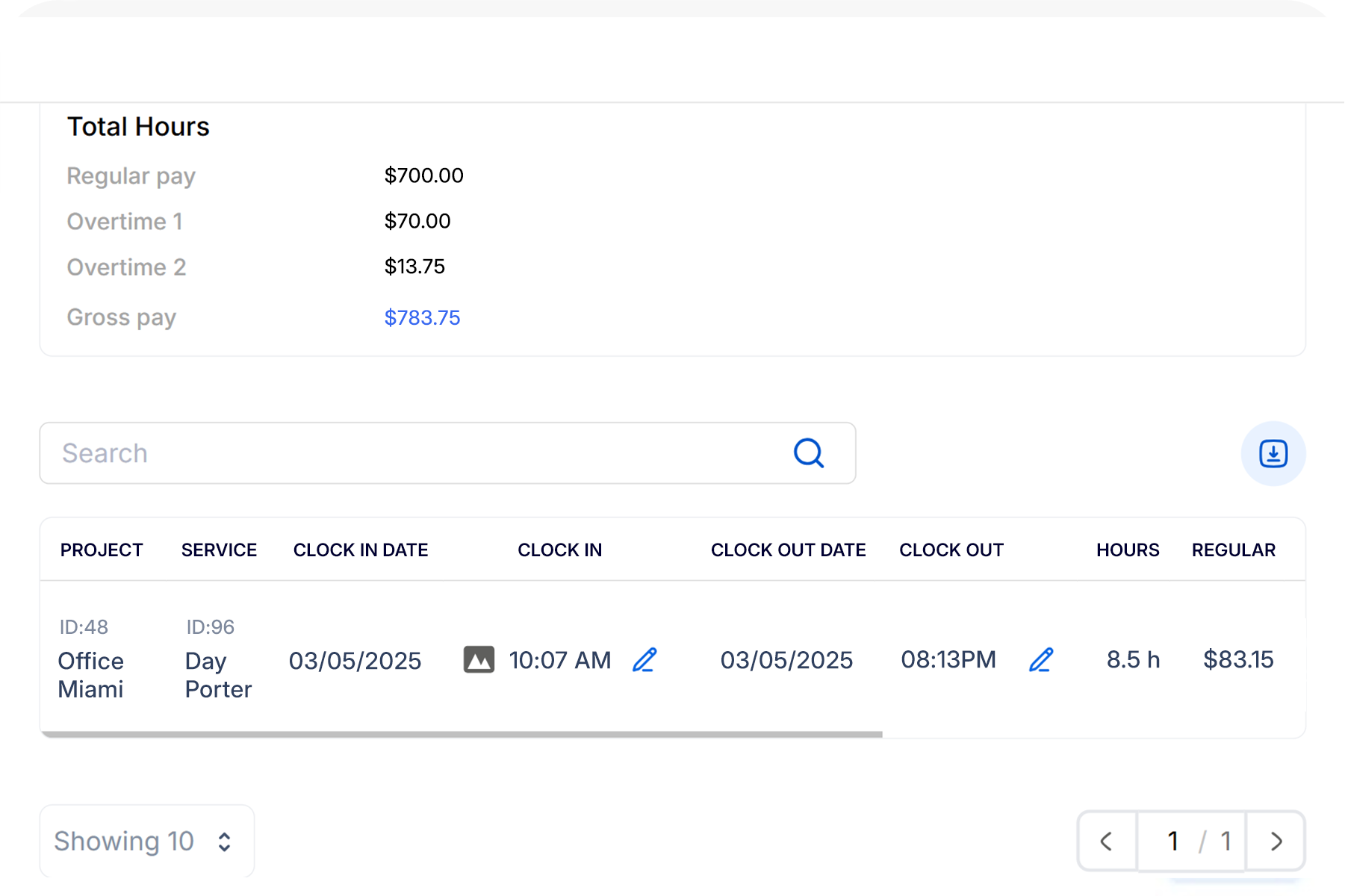Click the 8.5 h hours value
The height and width of the screenshot is (896, 1345).
pyautogui.click(x=1134, y=660)
